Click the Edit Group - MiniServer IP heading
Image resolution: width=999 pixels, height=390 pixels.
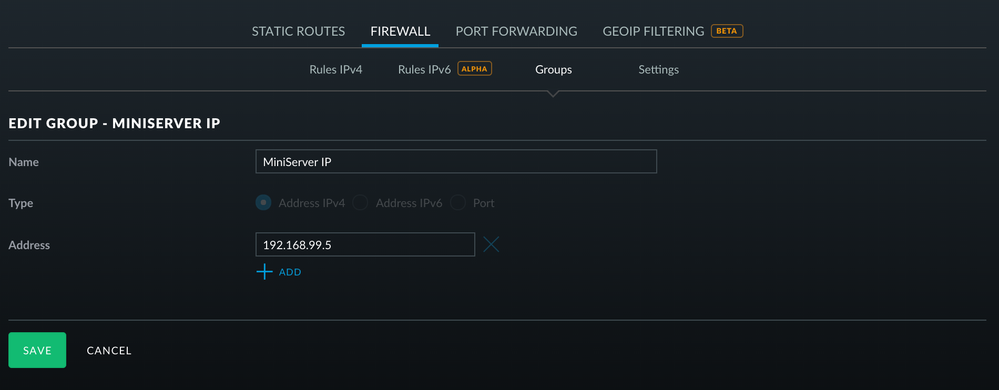click(x=114, y=124)
